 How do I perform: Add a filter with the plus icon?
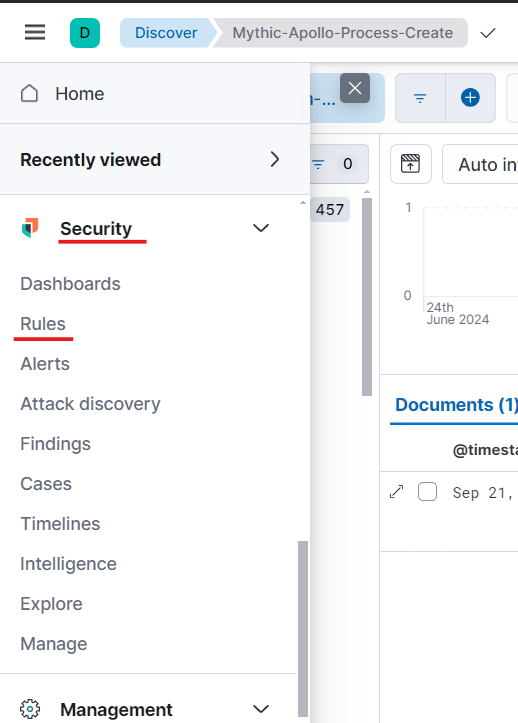pos(470,98)
